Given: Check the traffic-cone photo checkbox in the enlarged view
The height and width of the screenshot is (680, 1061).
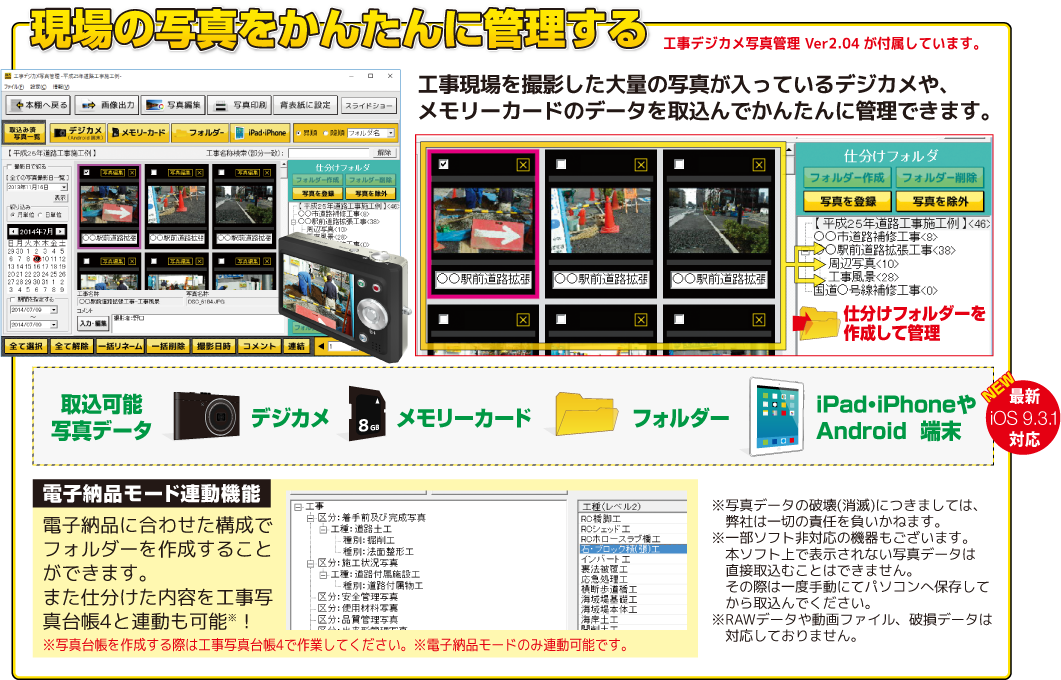Looking at the screenshot, I should 561,164.
